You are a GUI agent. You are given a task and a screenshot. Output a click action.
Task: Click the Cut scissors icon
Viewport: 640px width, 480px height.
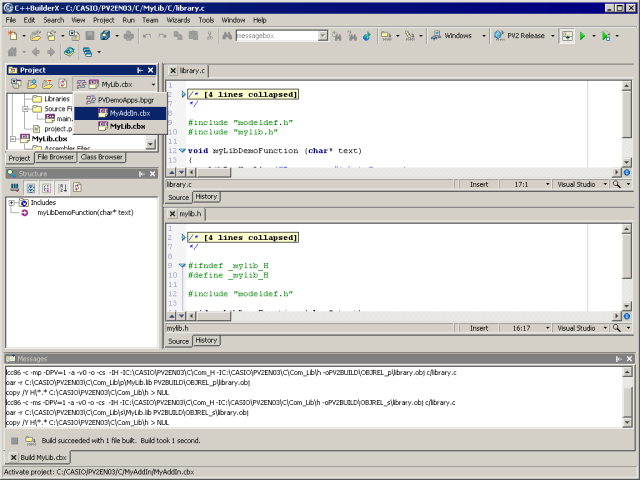tap(209, 36)
